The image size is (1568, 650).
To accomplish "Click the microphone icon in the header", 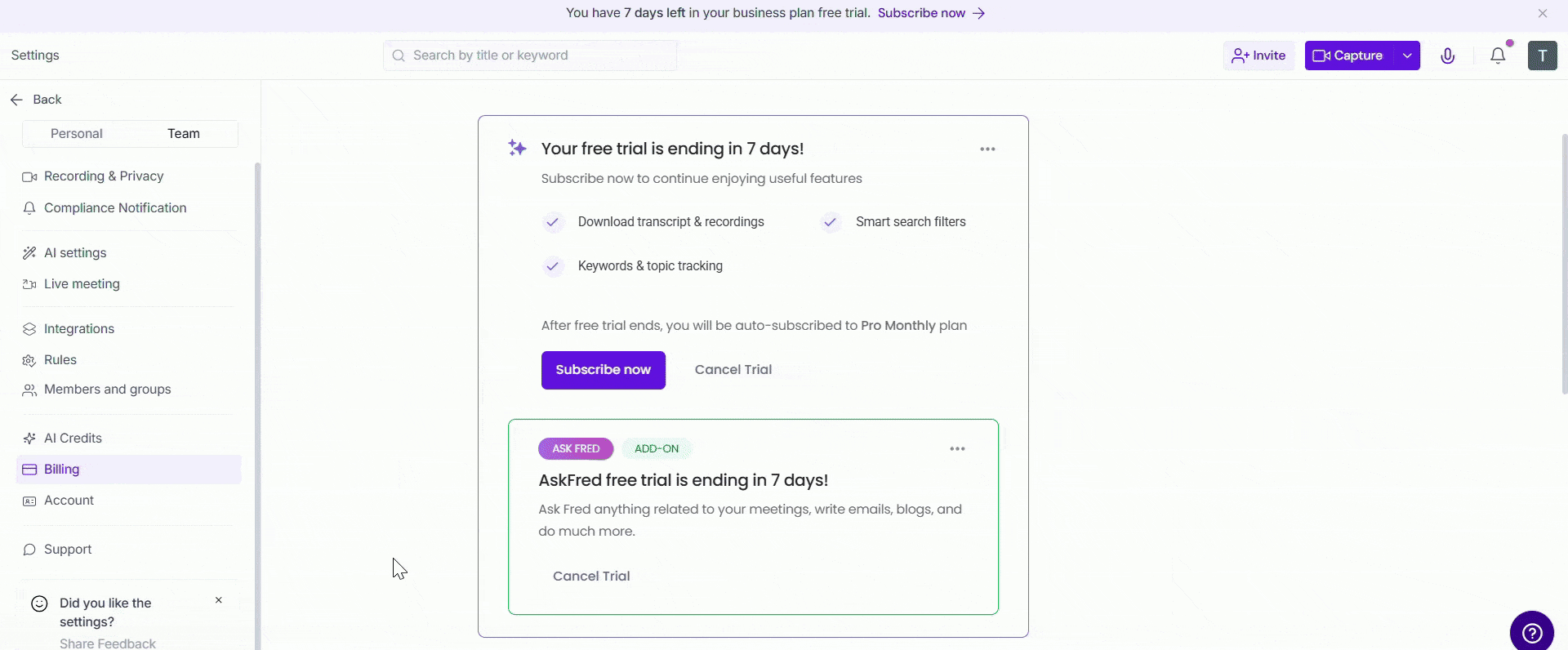I will click(1447, 56).
